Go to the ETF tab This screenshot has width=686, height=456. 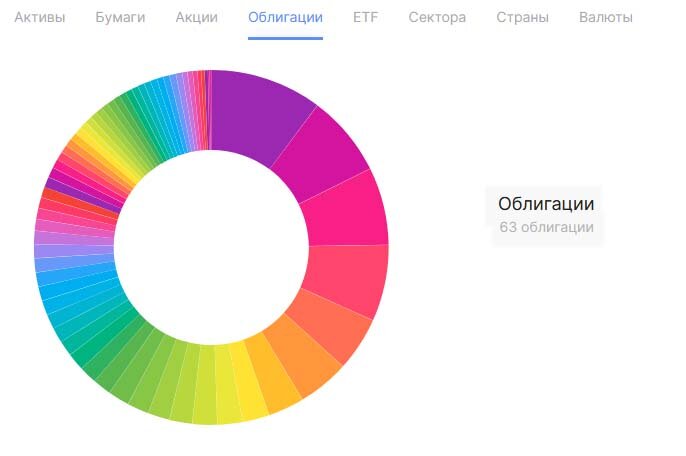[x=365, y=18]
